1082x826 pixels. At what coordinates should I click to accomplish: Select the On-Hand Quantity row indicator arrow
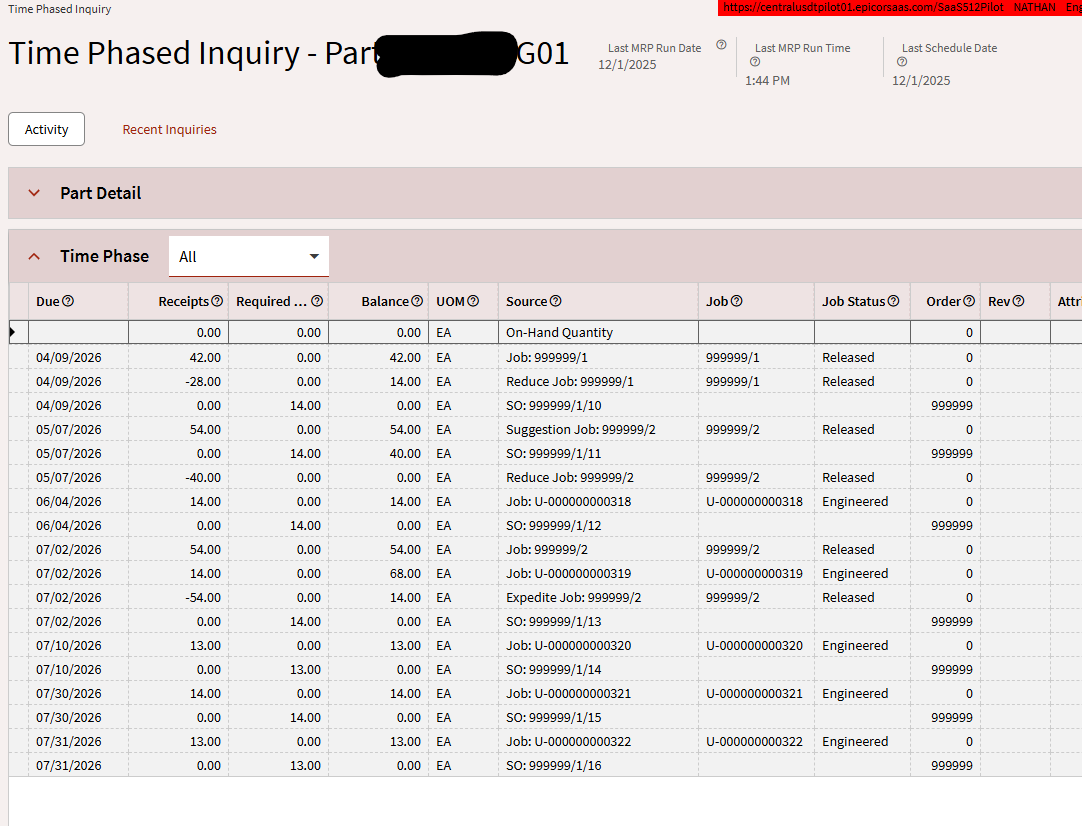click(12, 332)
